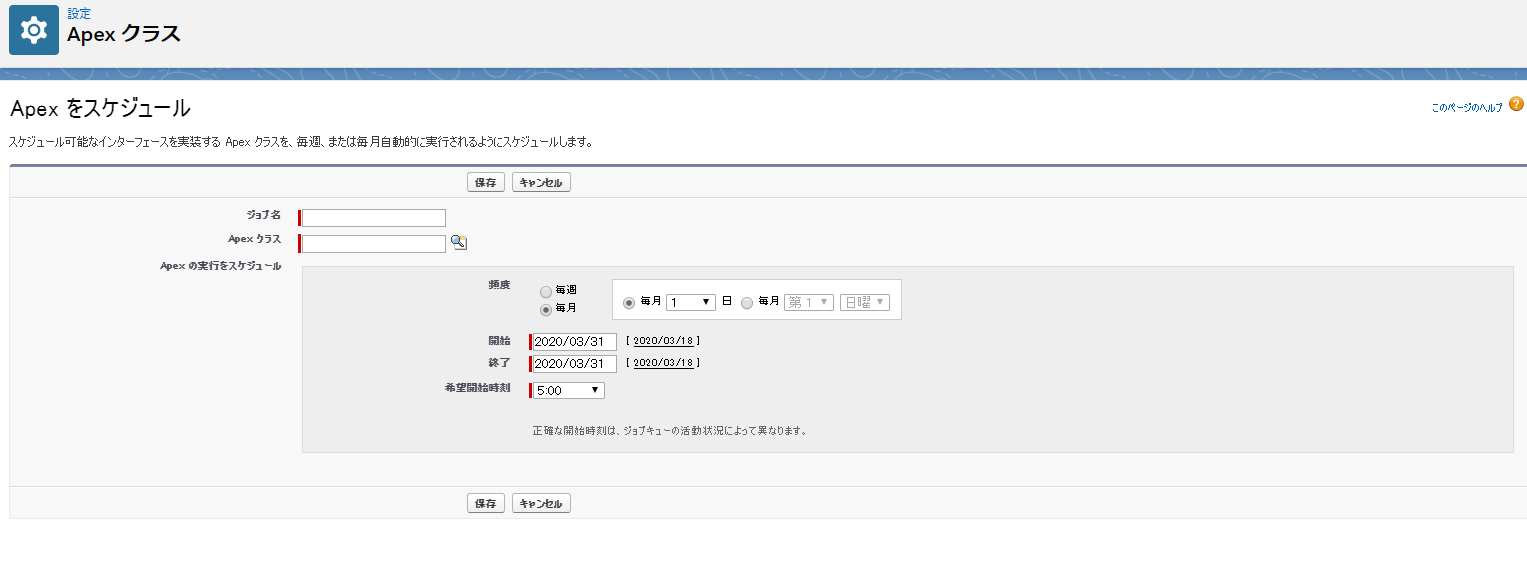Open the 希望開始時刻 5:00 dropdown
Viewport: 1527px width, 582px height.
click(x=569, y=390)
